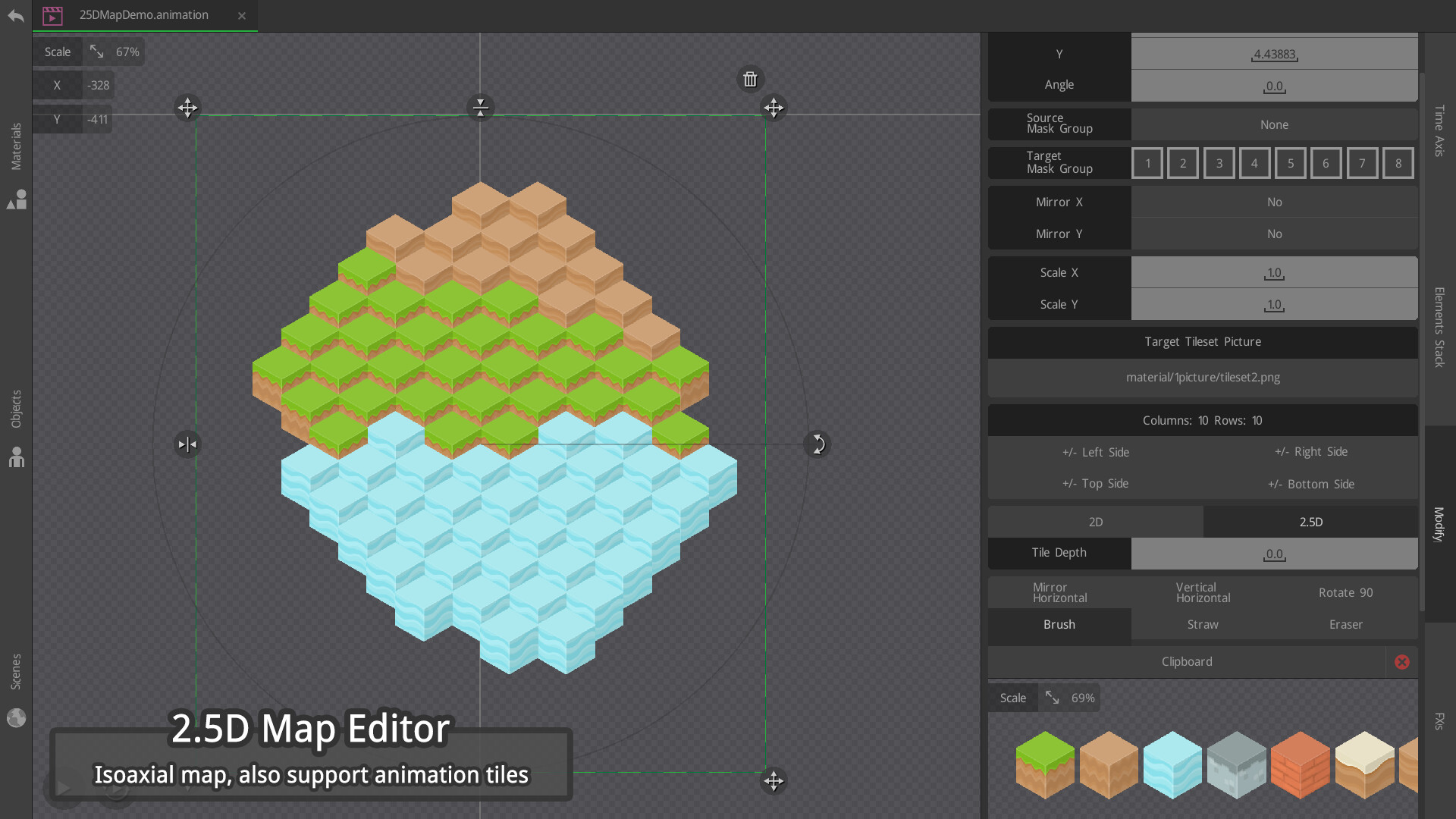The width and height of the screenshot is (1456, 819).
Task: Switch tile mode to 2D
Action: tap(1095, 522)
